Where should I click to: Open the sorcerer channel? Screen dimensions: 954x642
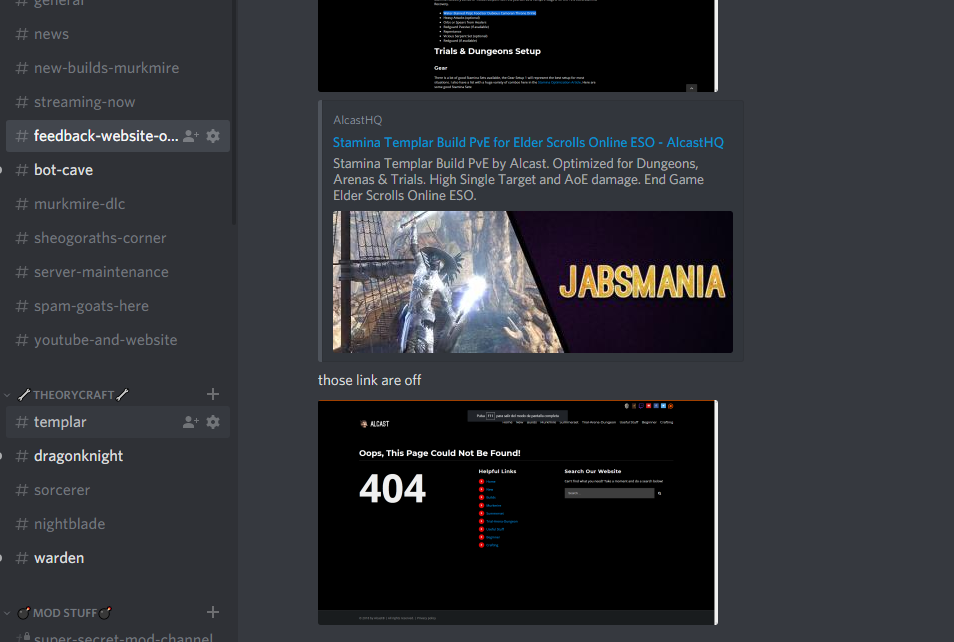[118, 490]
